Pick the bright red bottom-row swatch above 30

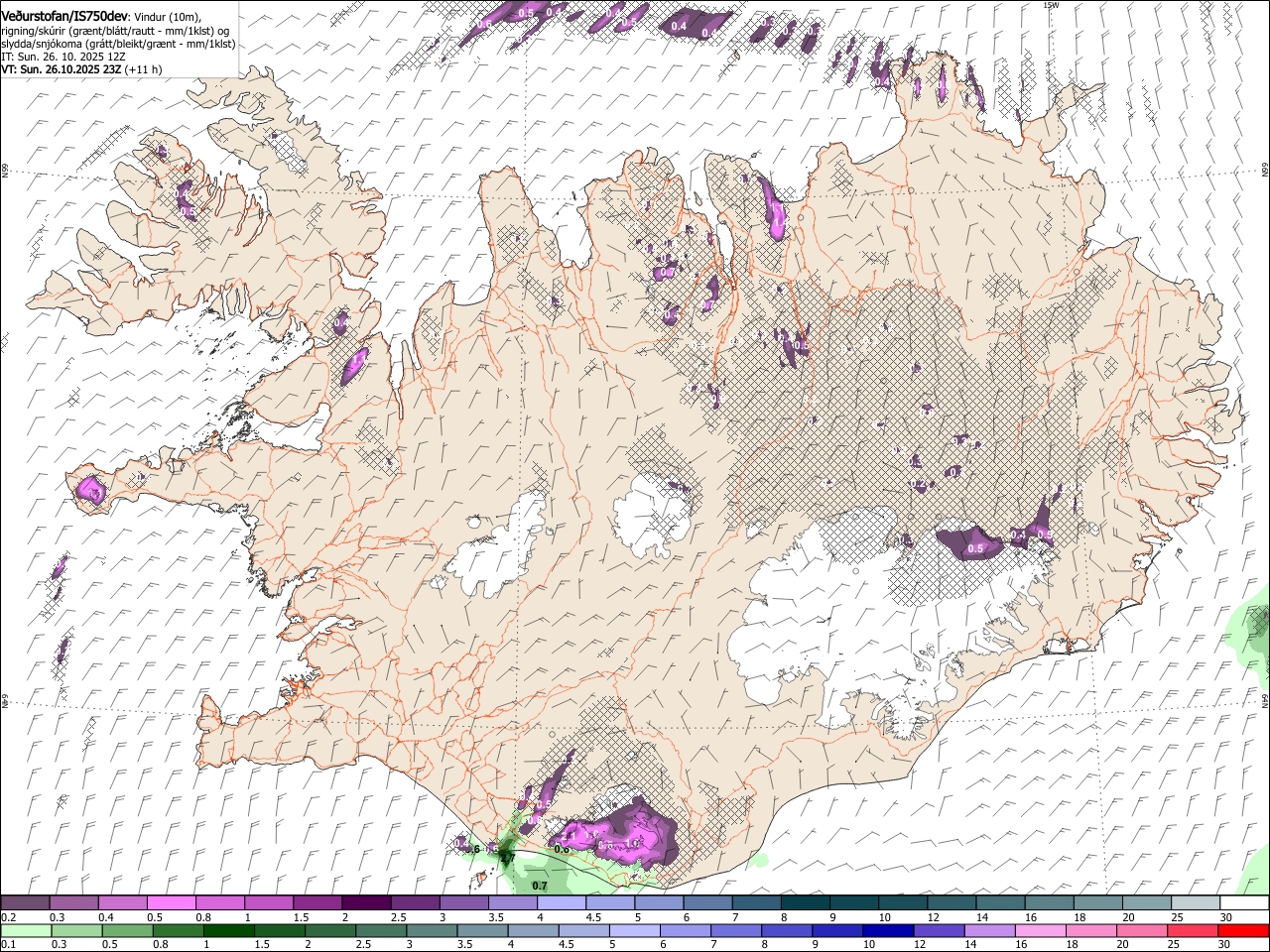1244,930
